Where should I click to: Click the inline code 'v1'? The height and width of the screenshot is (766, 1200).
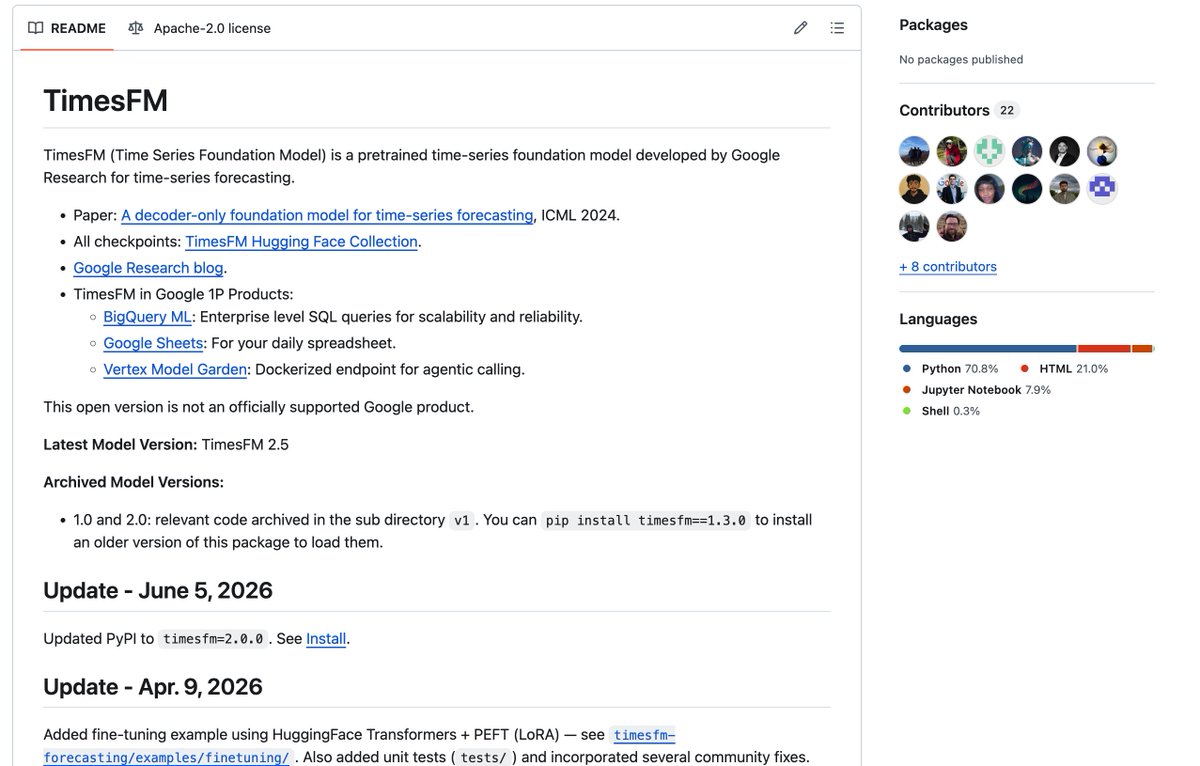coord(461,521)
